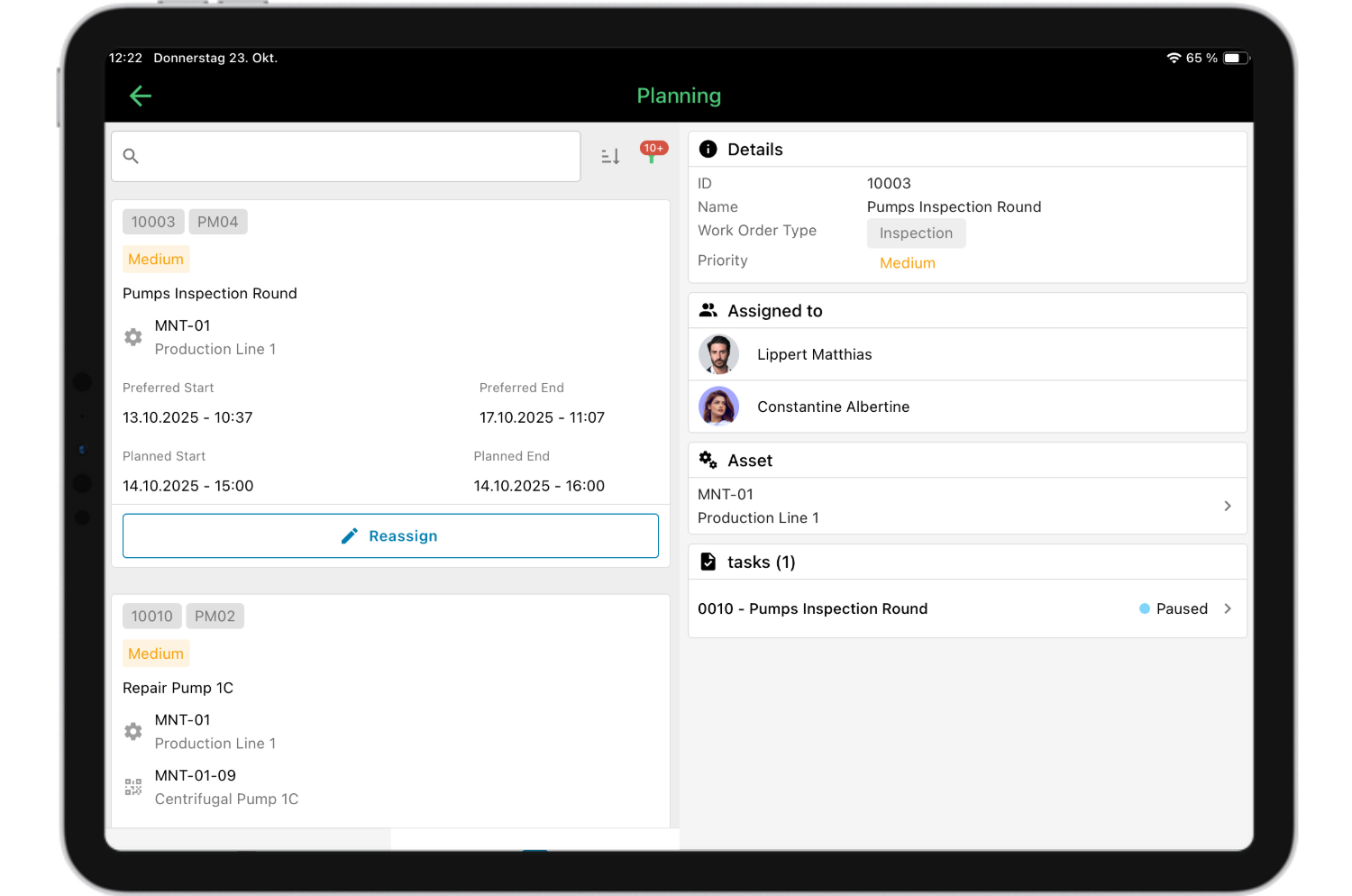Open the Planning header title
This screenshot has width=1352, height=896.
679,96
